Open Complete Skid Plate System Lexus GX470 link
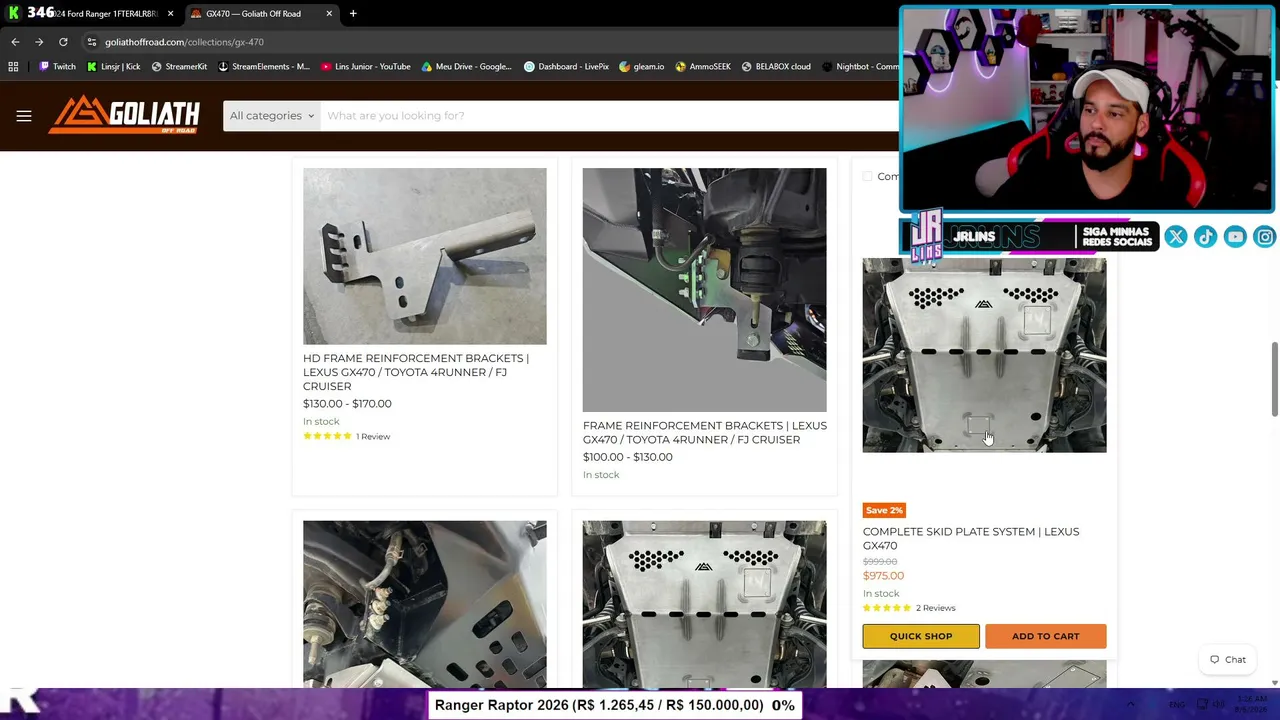This screenshot has height=720, width=1280. 971,539
